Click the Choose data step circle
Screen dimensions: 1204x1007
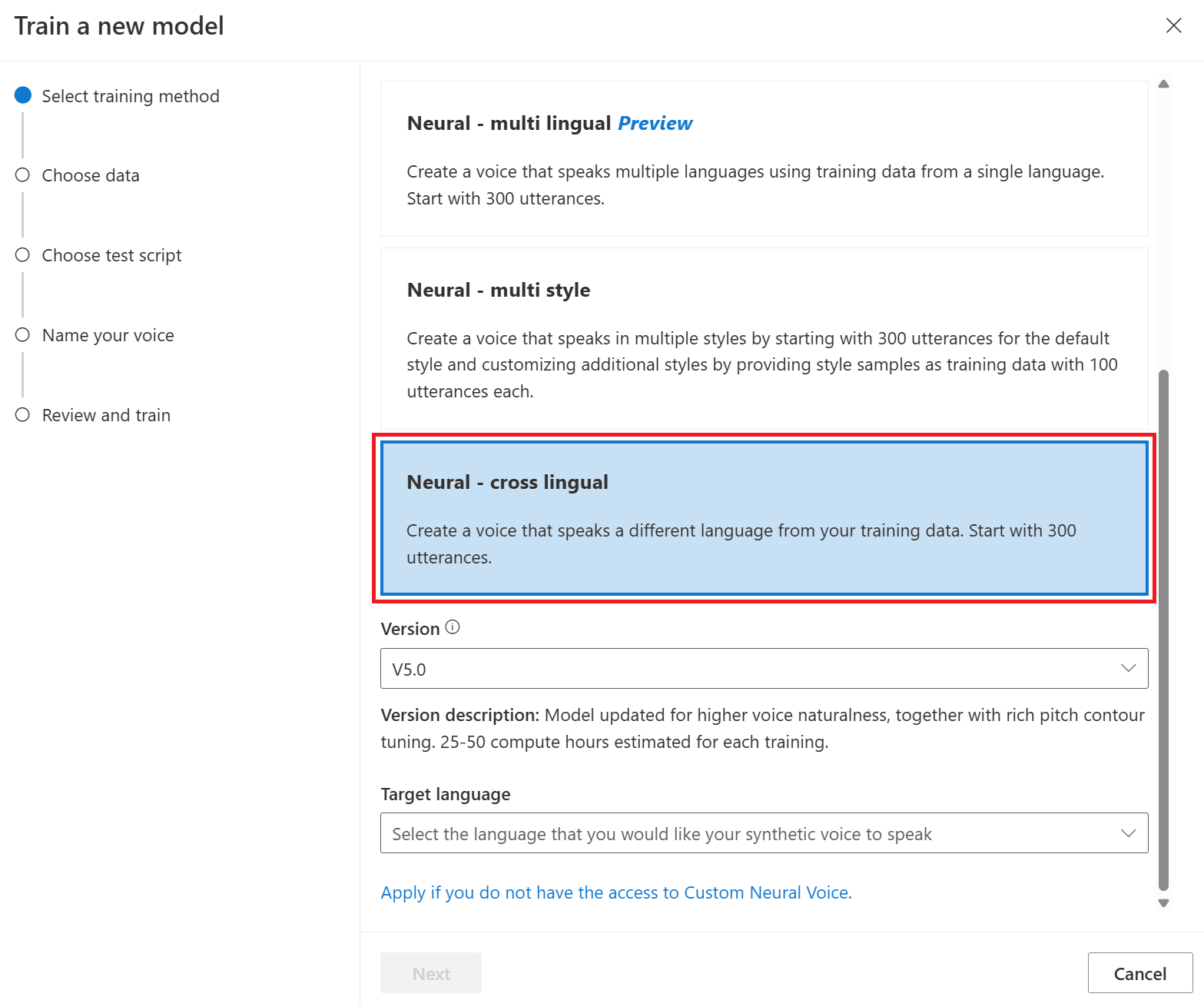[x=22, y=174]
